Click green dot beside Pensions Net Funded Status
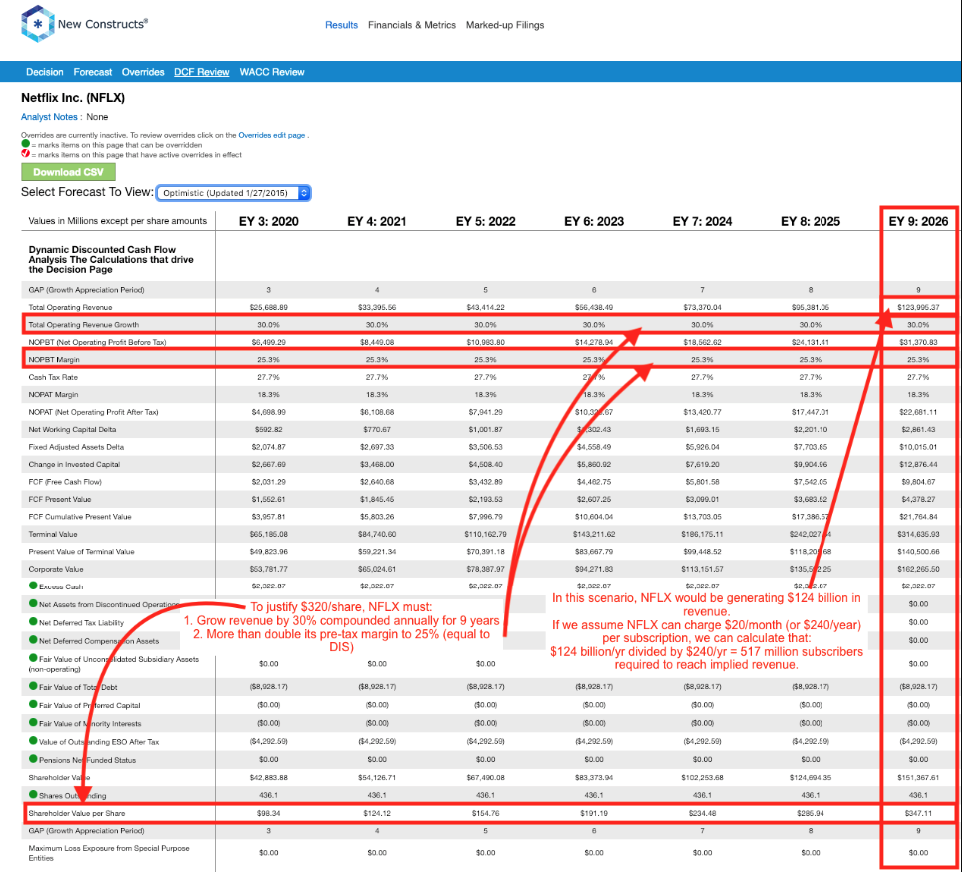The width and height of the screenshot is (962, 872). tap(33, 758)
